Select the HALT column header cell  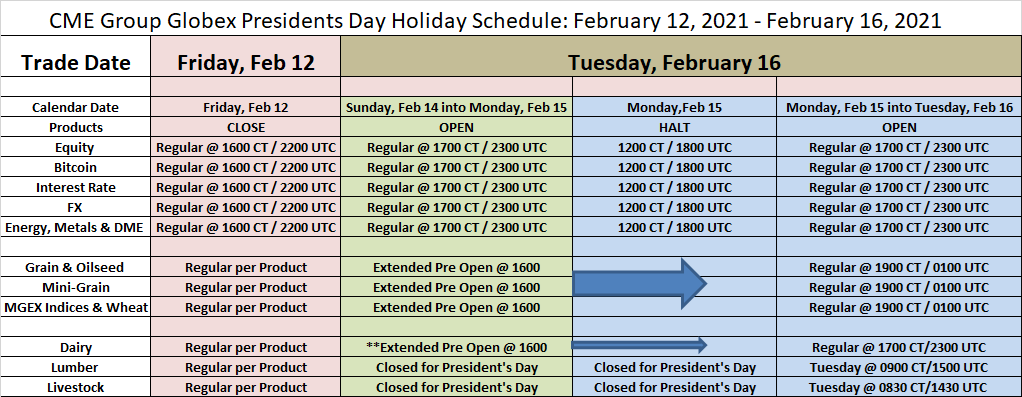click(x=675, y=128)
